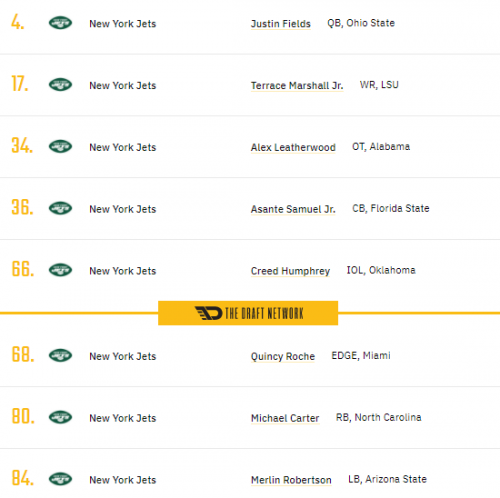Open the Alex Leatherwood player link
This screenshot has height=498, width=500.
click(x=293, y=147)
